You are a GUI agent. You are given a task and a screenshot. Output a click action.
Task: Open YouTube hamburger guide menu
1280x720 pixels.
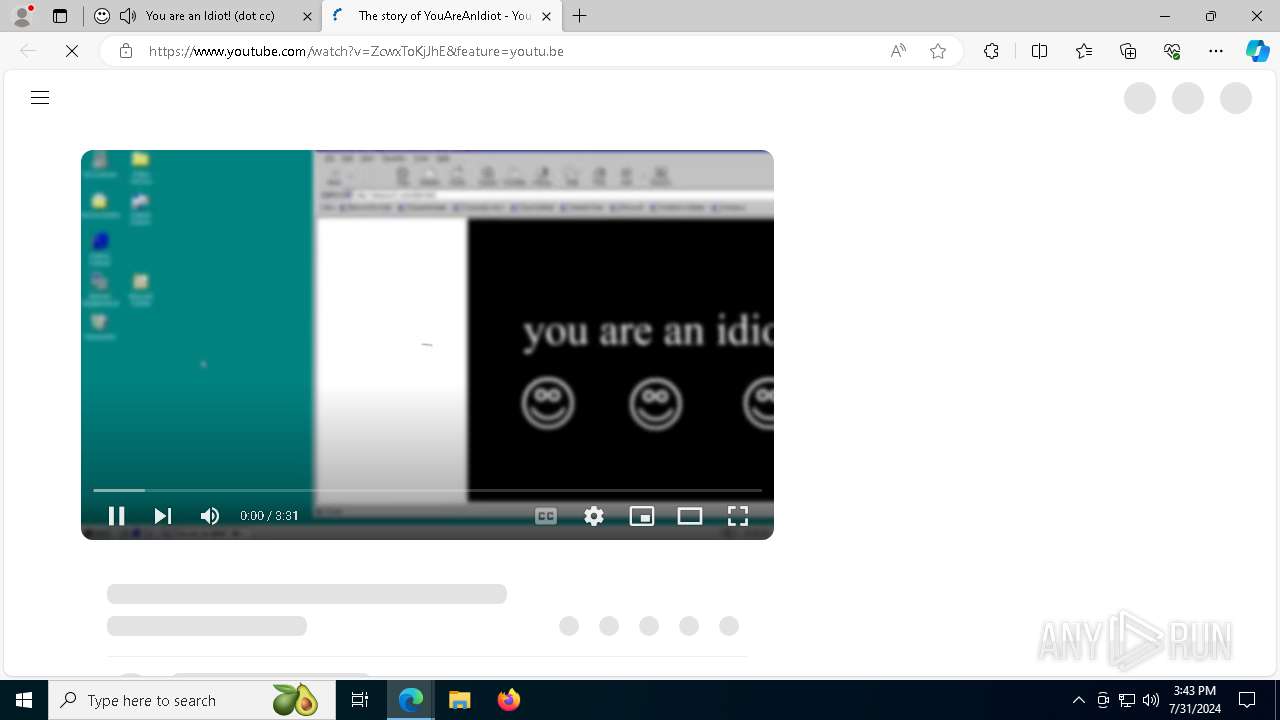point(40,97)
